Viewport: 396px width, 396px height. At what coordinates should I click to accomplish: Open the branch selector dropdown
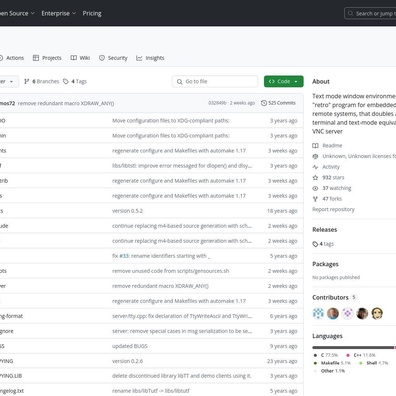tap(8, 81)
